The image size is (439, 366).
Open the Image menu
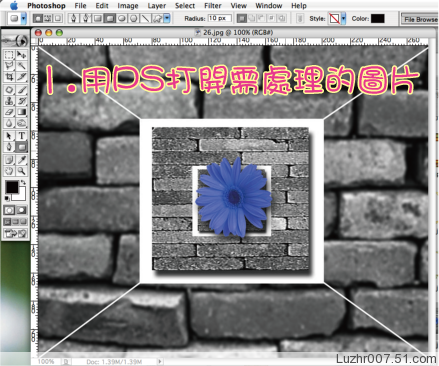pos(128,6)
